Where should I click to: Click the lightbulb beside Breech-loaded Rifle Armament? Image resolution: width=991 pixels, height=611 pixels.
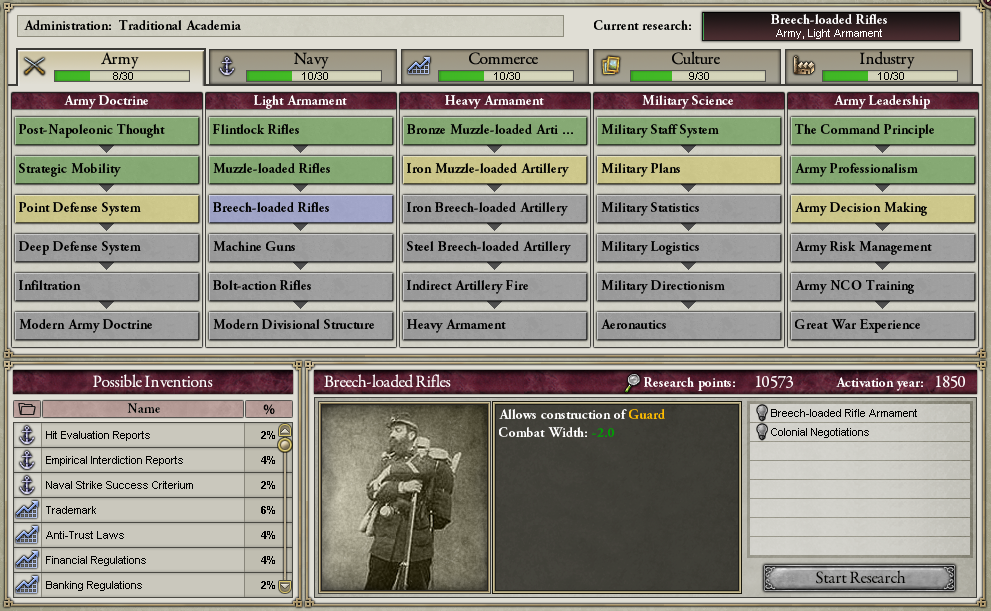[762, 413]
